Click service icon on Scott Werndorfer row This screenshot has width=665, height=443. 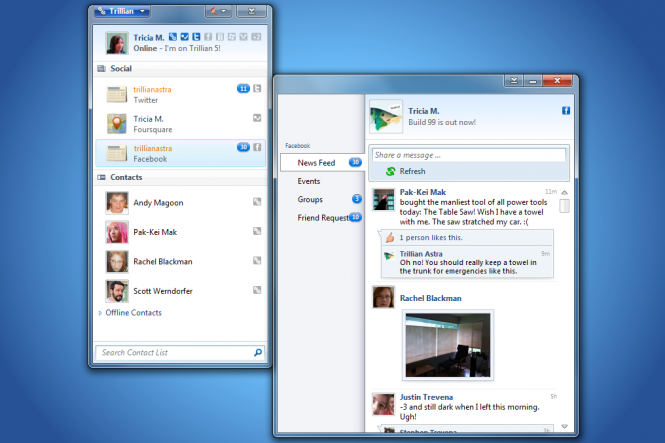tap(257, 290)
